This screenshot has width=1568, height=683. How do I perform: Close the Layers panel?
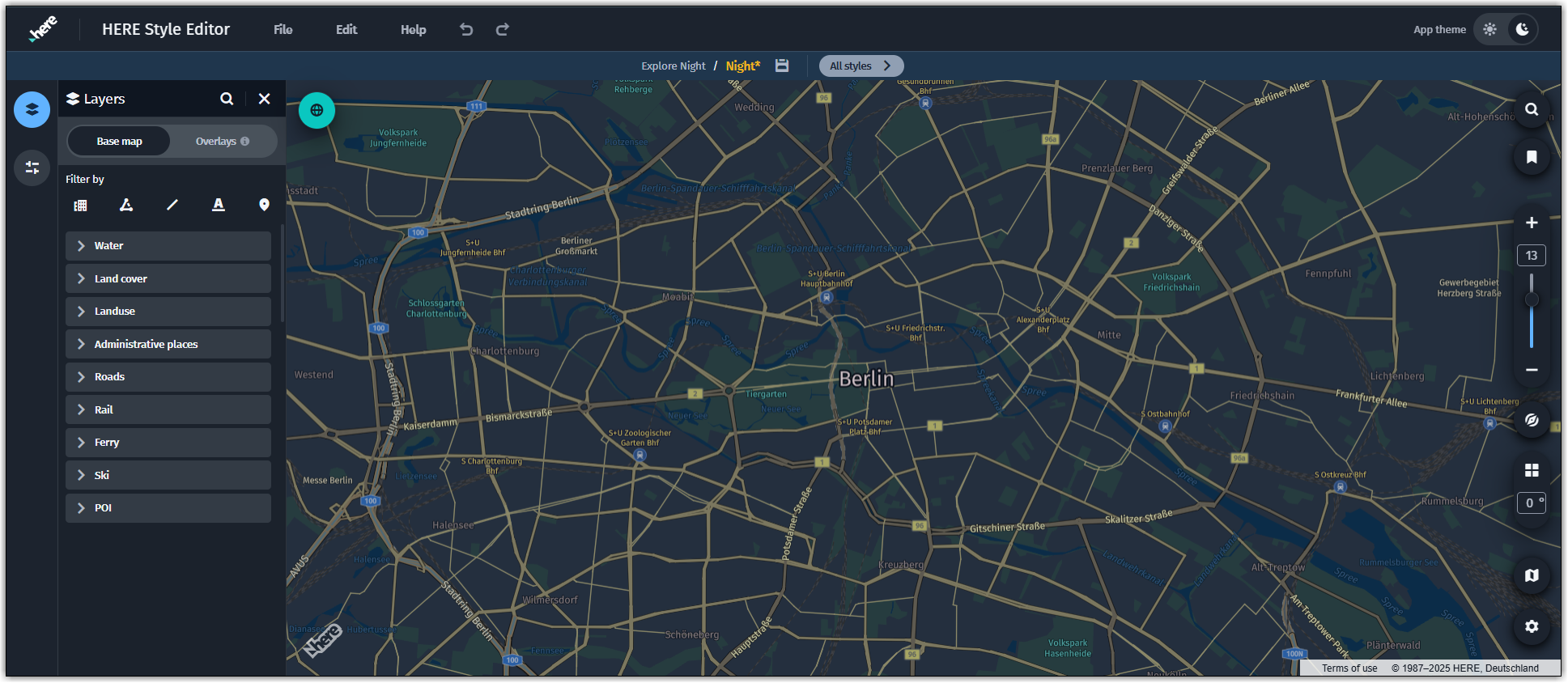click(264, 99)
